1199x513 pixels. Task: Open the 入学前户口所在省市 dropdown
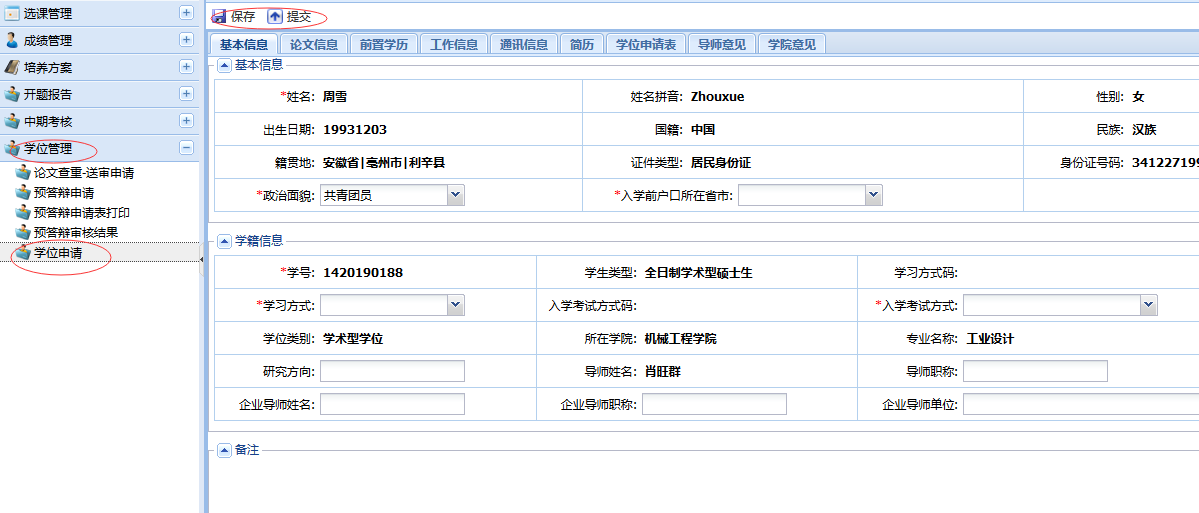click(873, 196)
